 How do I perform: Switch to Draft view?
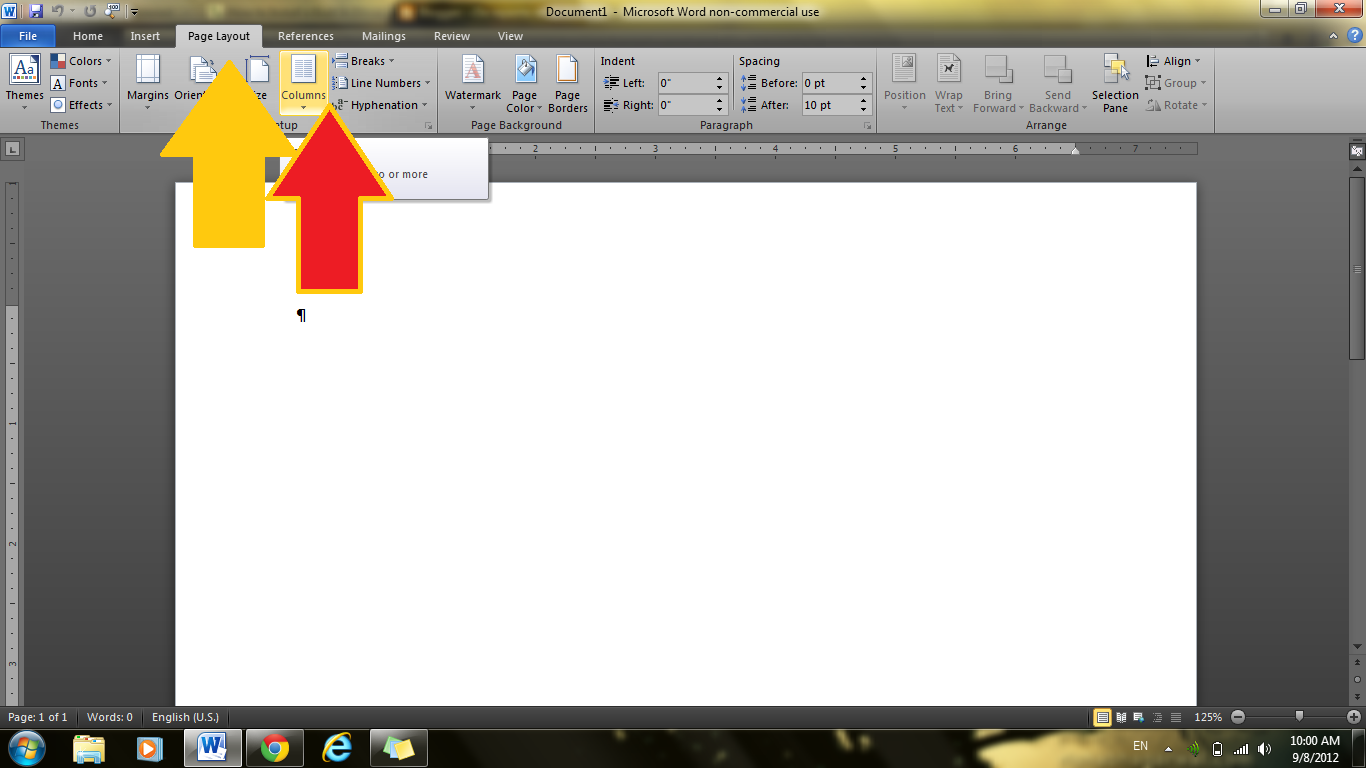1175,717
